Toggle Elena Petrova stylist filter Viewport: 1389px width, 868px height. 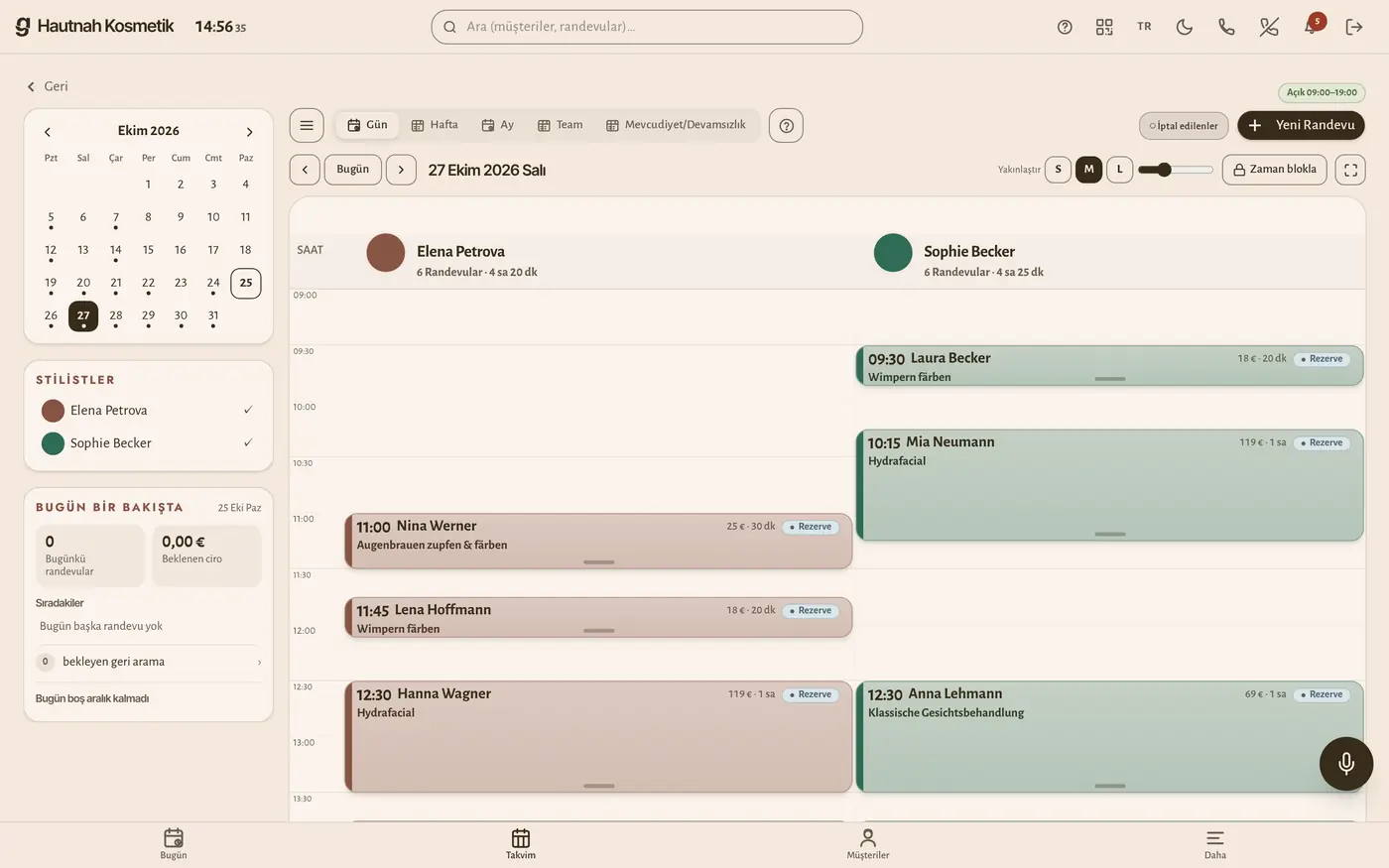148,411
